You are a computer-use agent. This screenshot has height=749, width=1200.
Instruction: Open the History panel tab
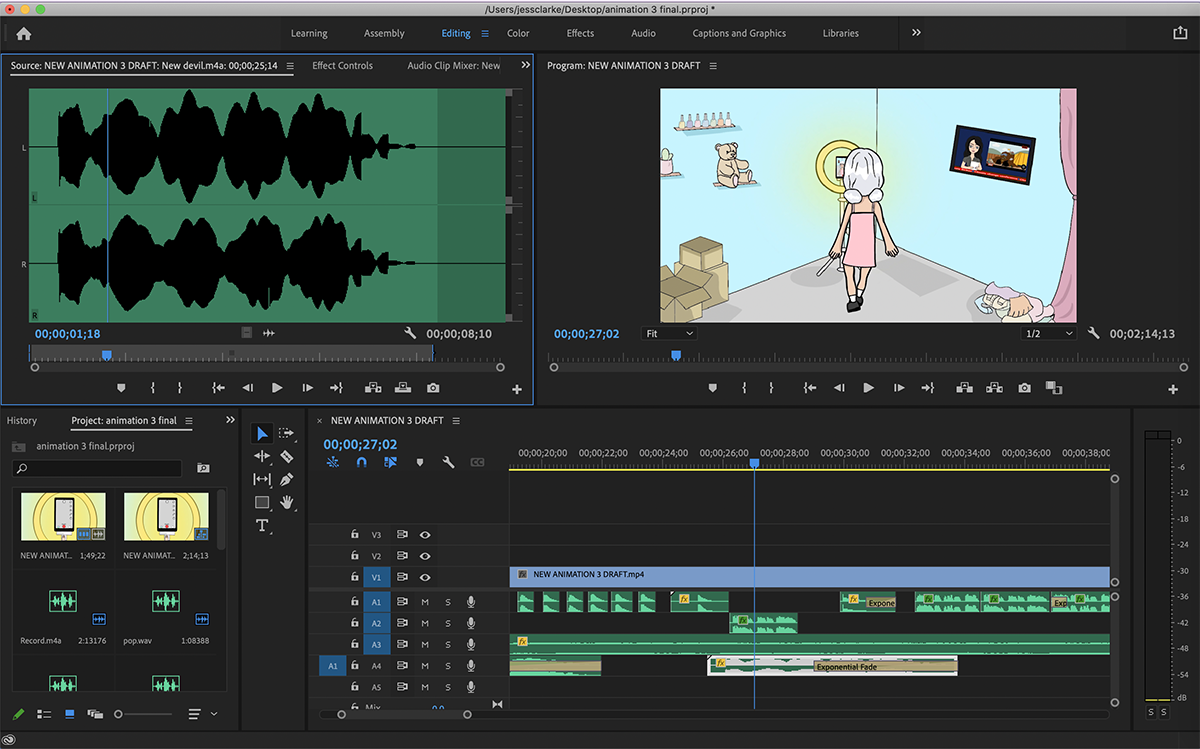[22, 421]
